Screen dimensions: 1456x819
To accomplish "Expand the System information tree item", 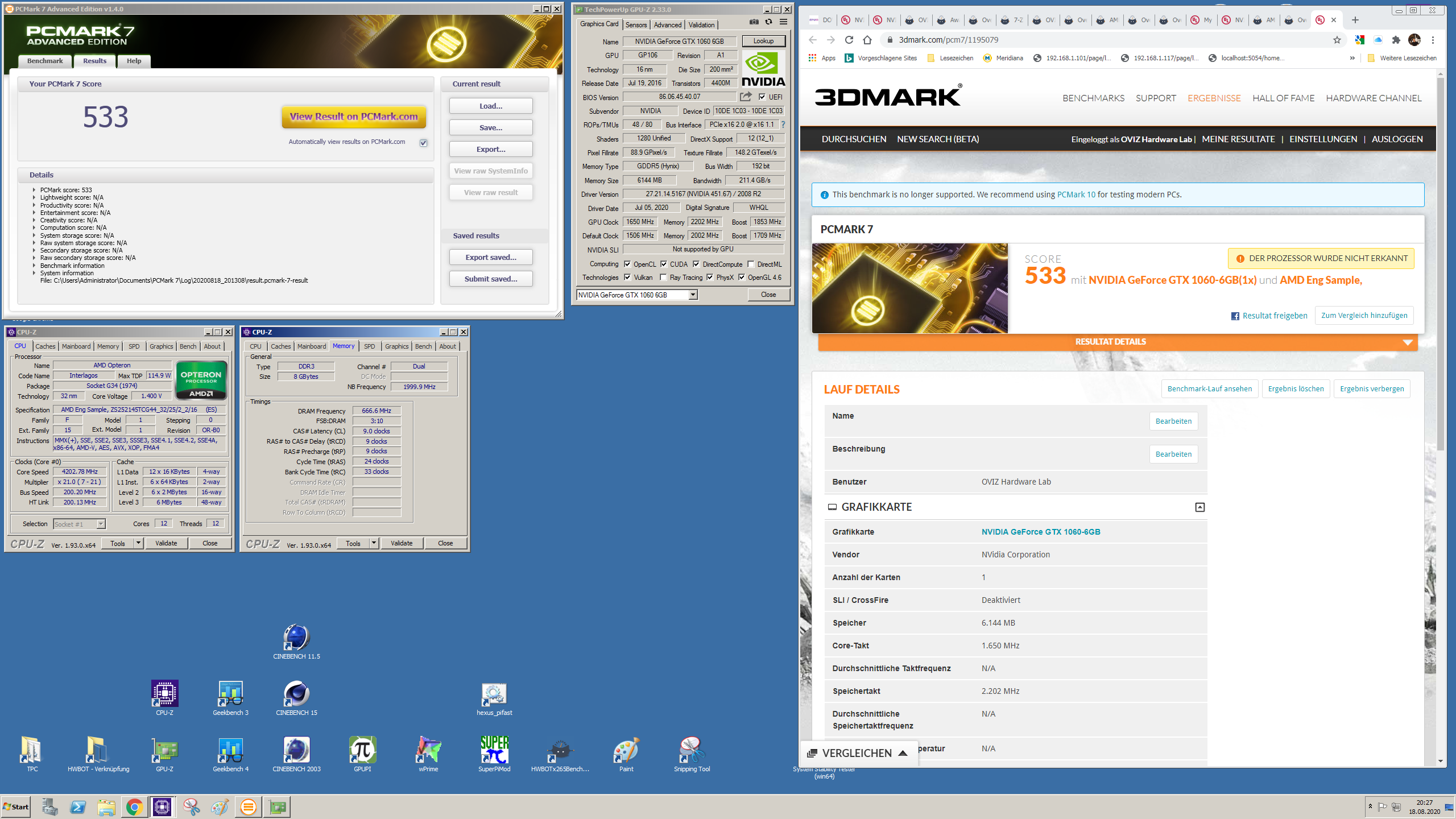I will [34, 273].
